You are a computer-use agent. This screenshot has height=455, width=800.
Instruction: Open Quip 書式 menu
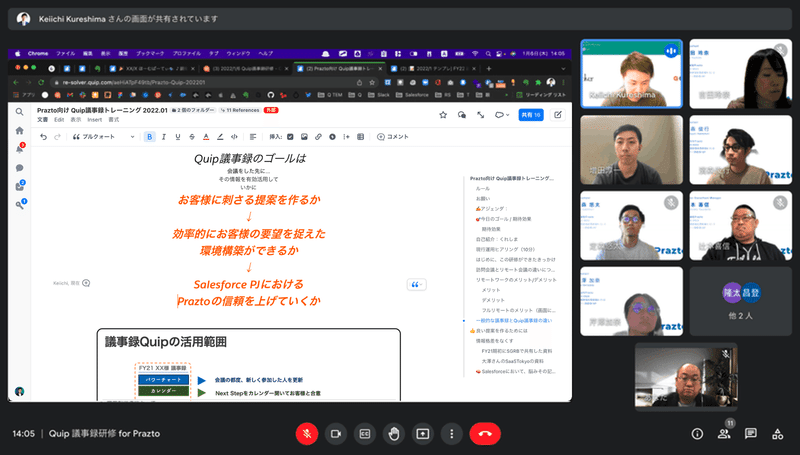point(113,120)
